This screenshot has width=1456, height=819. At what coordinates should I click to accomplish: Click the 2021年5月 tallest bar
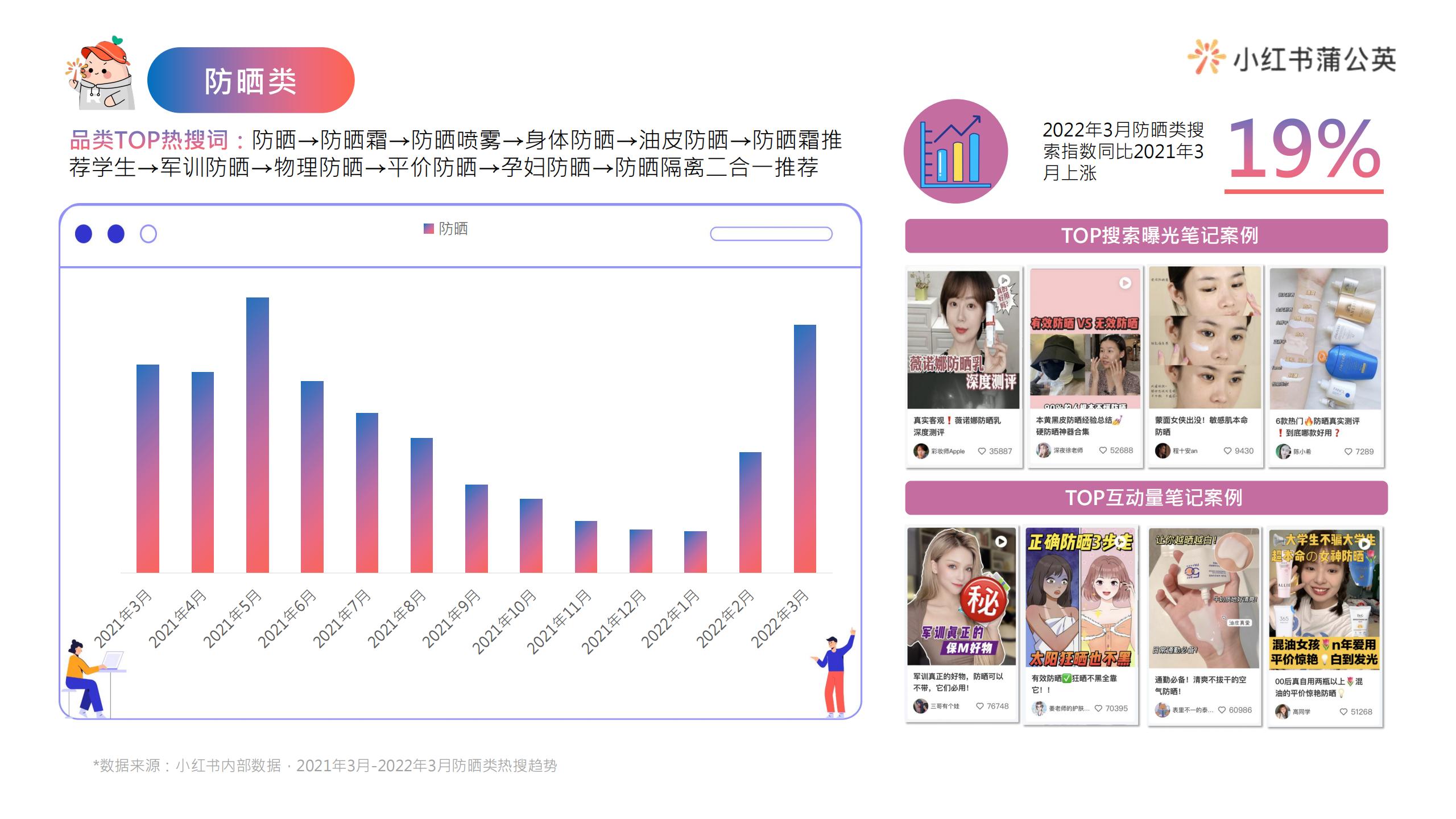[x=257, y=435]
